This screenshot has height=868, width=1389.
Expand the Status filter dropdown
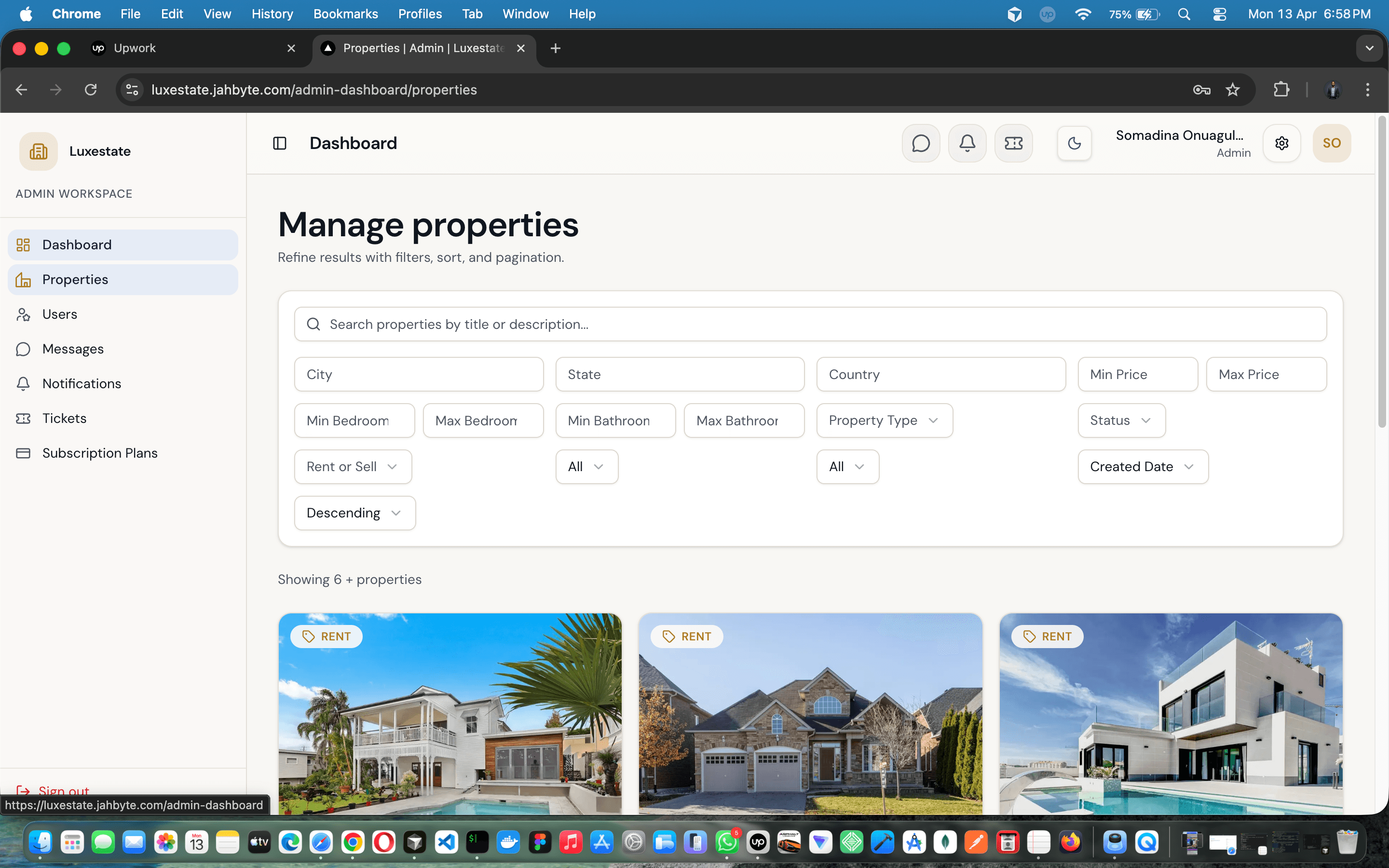pyautogui.click(x=1120, y=420)
